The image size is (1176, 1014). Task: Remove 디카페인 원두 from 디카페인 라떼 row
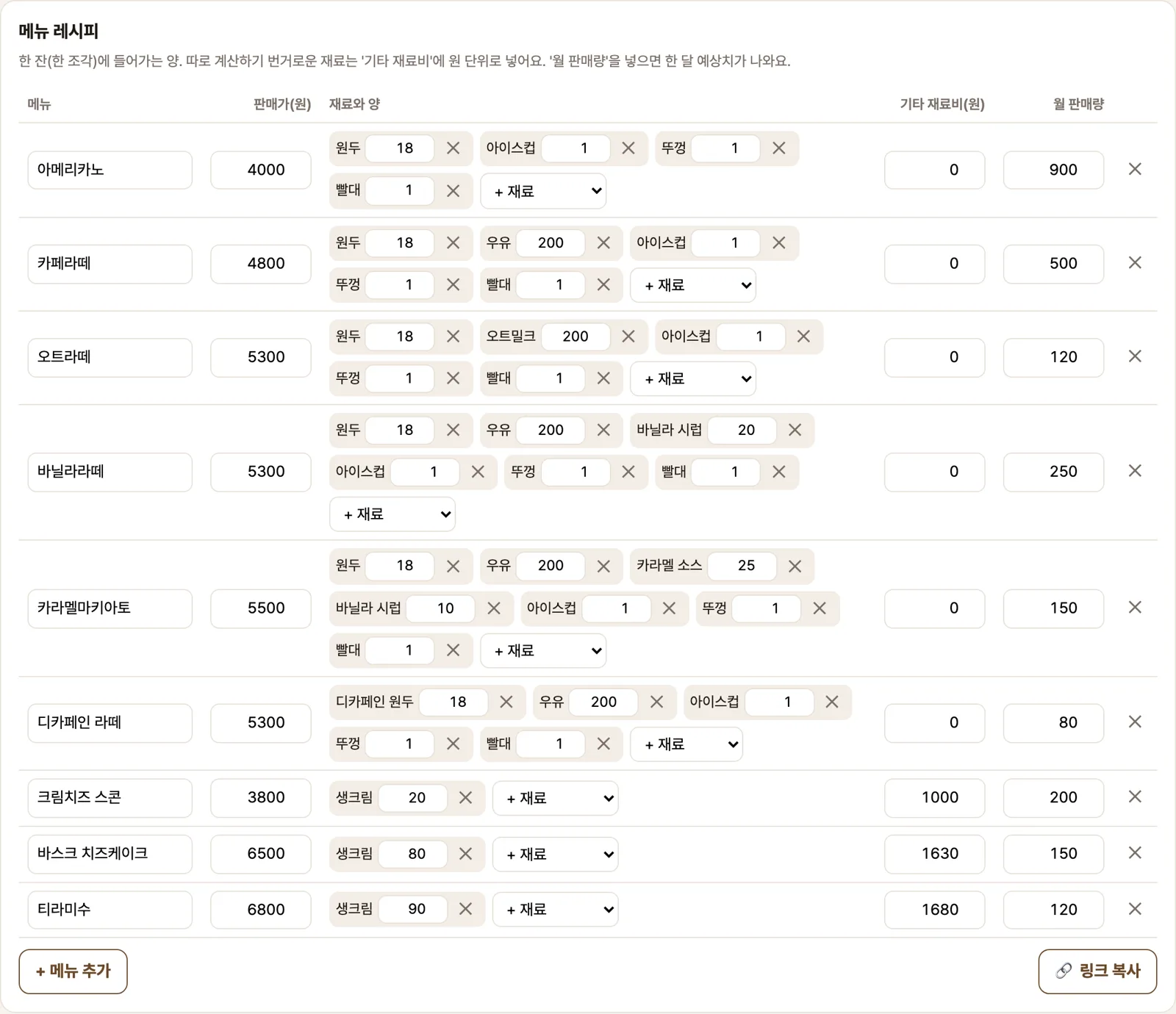pyautogui.click(x=506, y=702)
